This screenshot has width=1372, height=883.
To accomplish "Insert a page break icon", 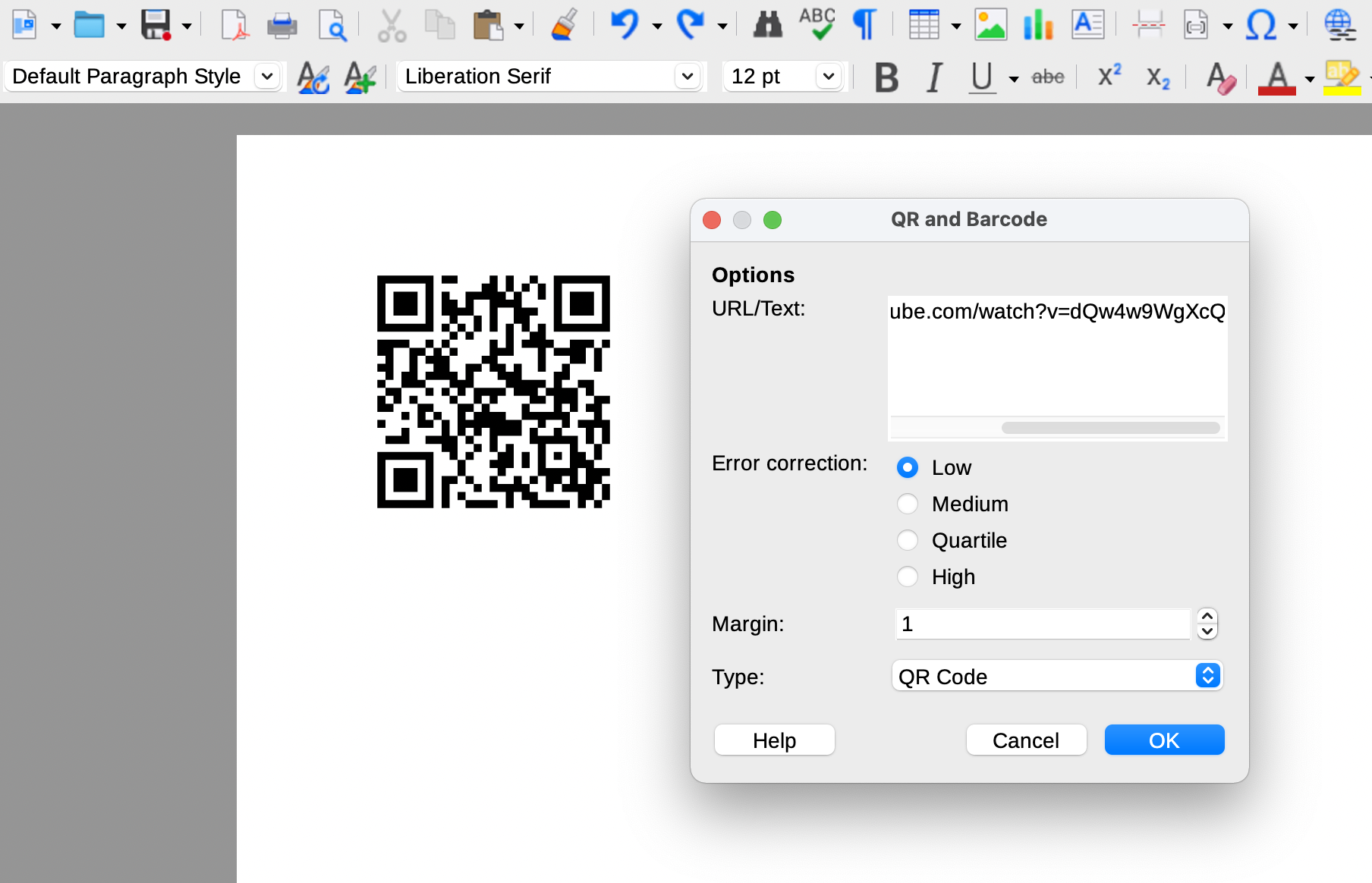I will coord(1148,25).
